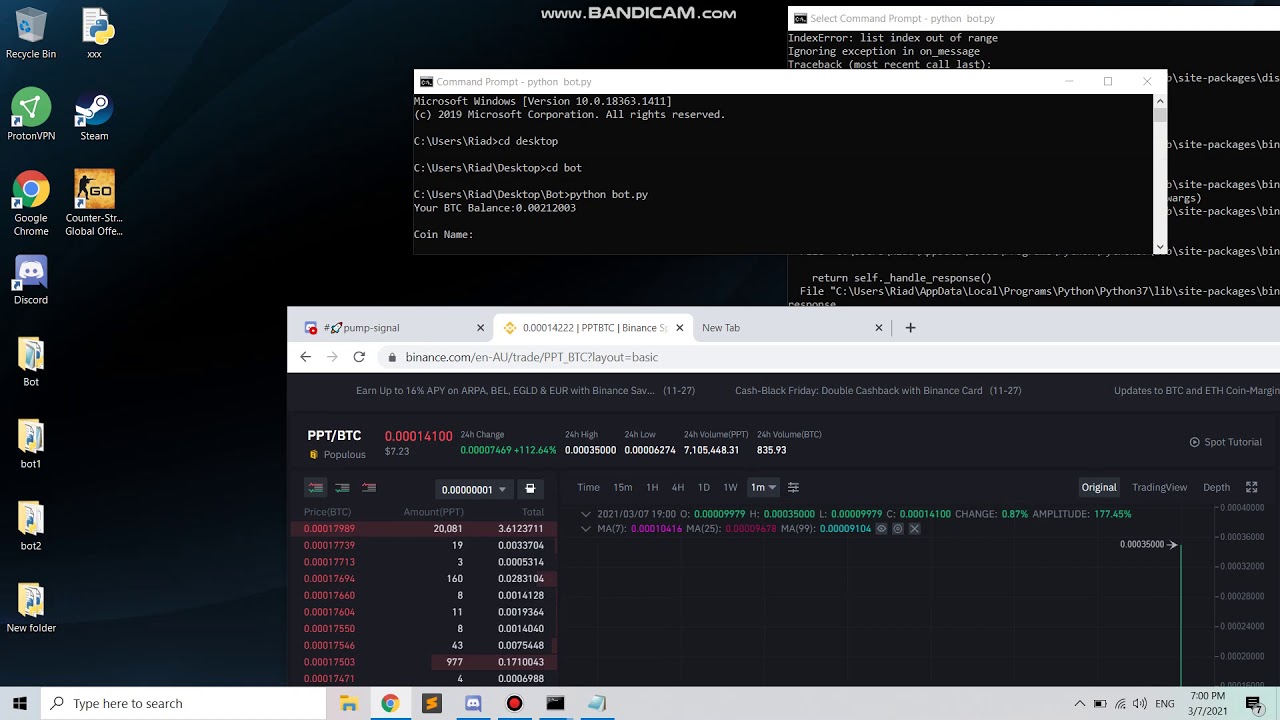Switch to the Depth chart tab

(x=1216, y=487)
